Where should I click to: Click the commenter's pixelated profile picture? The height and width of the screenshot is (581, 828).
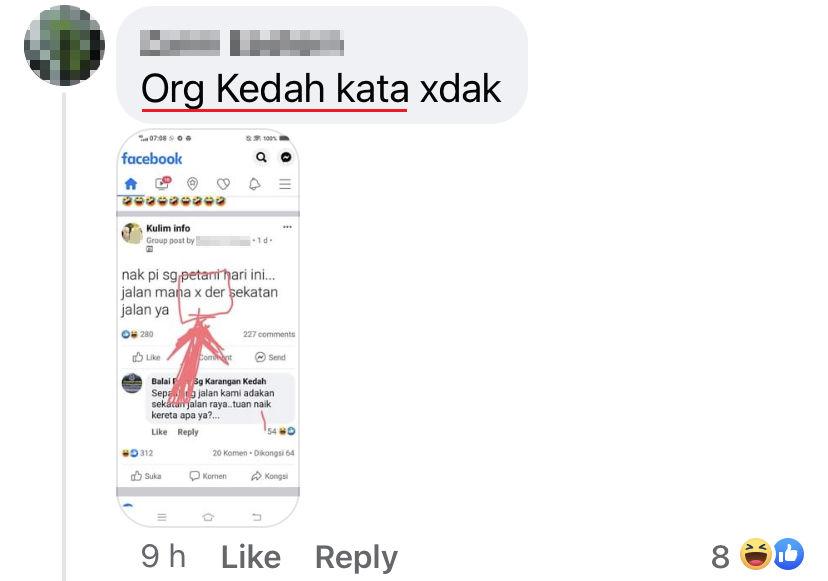[x=64, y=45]
